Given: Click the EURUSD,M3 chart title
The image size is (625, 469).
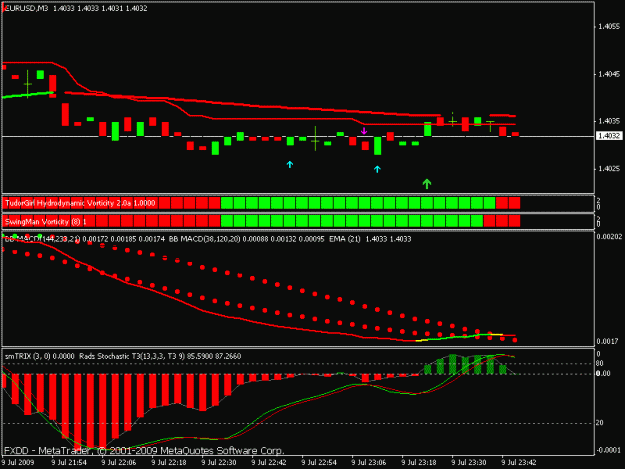Looking at the screenshot, I should (x=26, y=8).
